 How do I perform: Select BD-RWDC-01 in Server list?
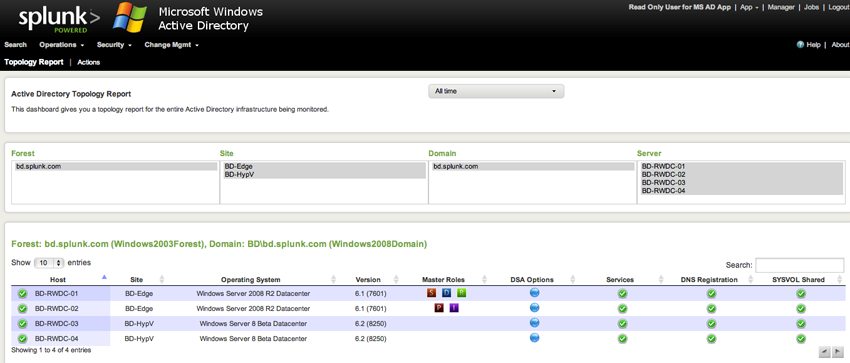pos(741,166)
